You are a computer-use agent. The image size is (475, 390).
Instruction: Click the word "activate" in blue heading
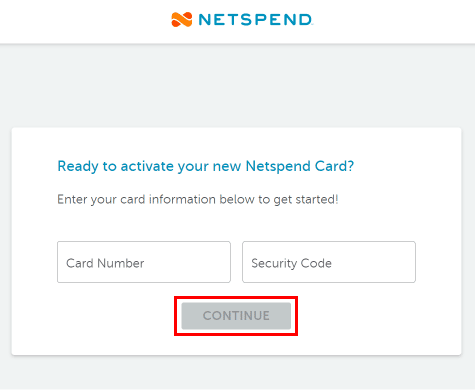[147, 166]
